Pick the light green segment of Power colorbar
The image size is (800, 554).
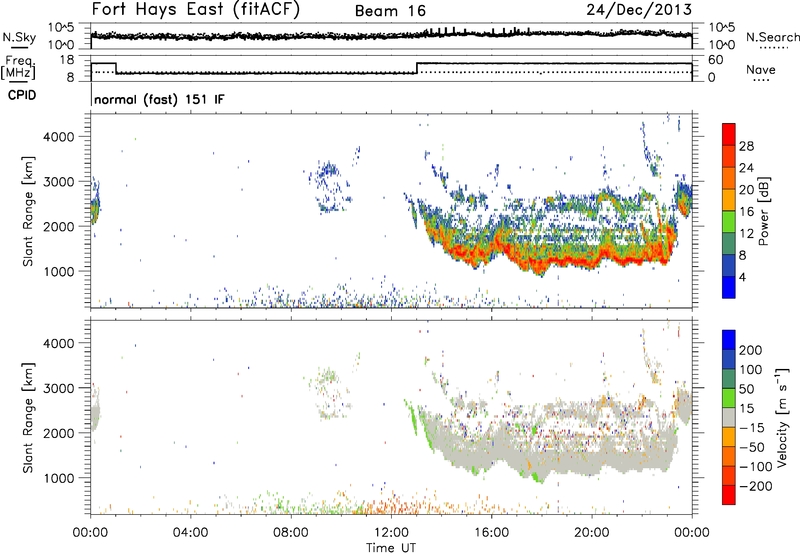pyautogui.click(x=729, y=221)
